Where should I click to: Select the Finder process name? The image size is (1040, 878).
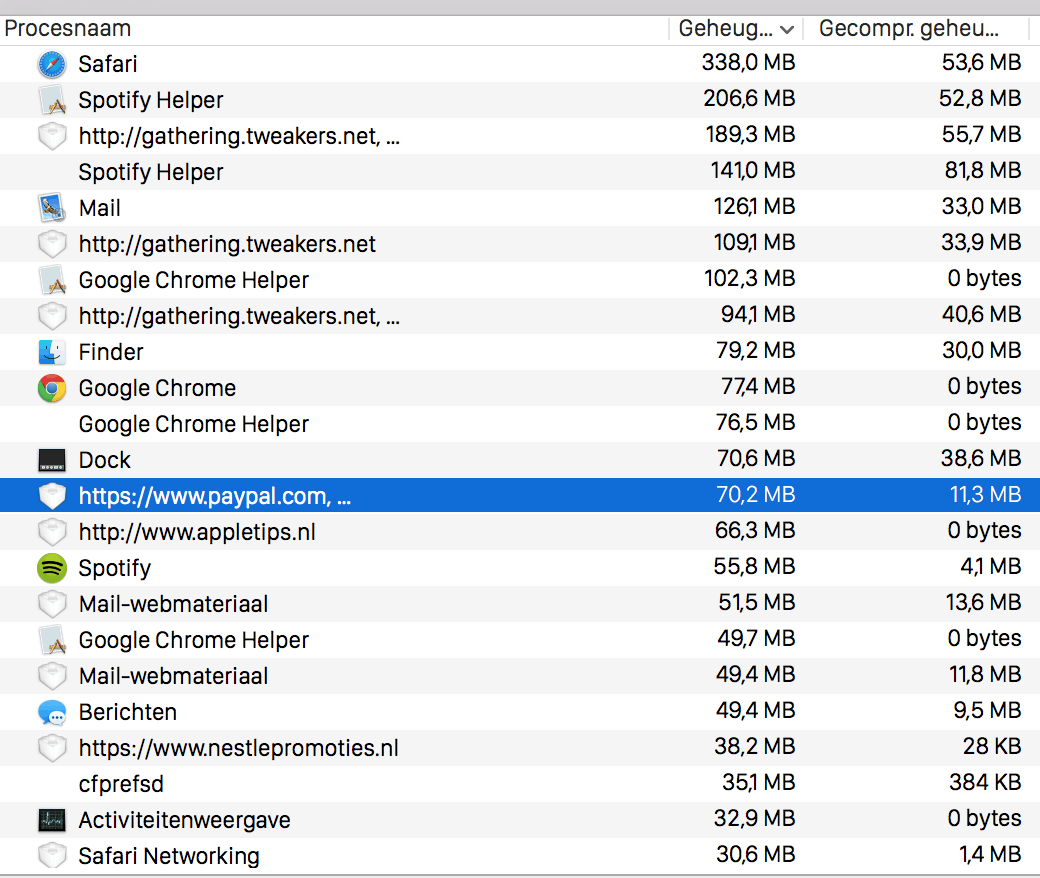(111, 352)
